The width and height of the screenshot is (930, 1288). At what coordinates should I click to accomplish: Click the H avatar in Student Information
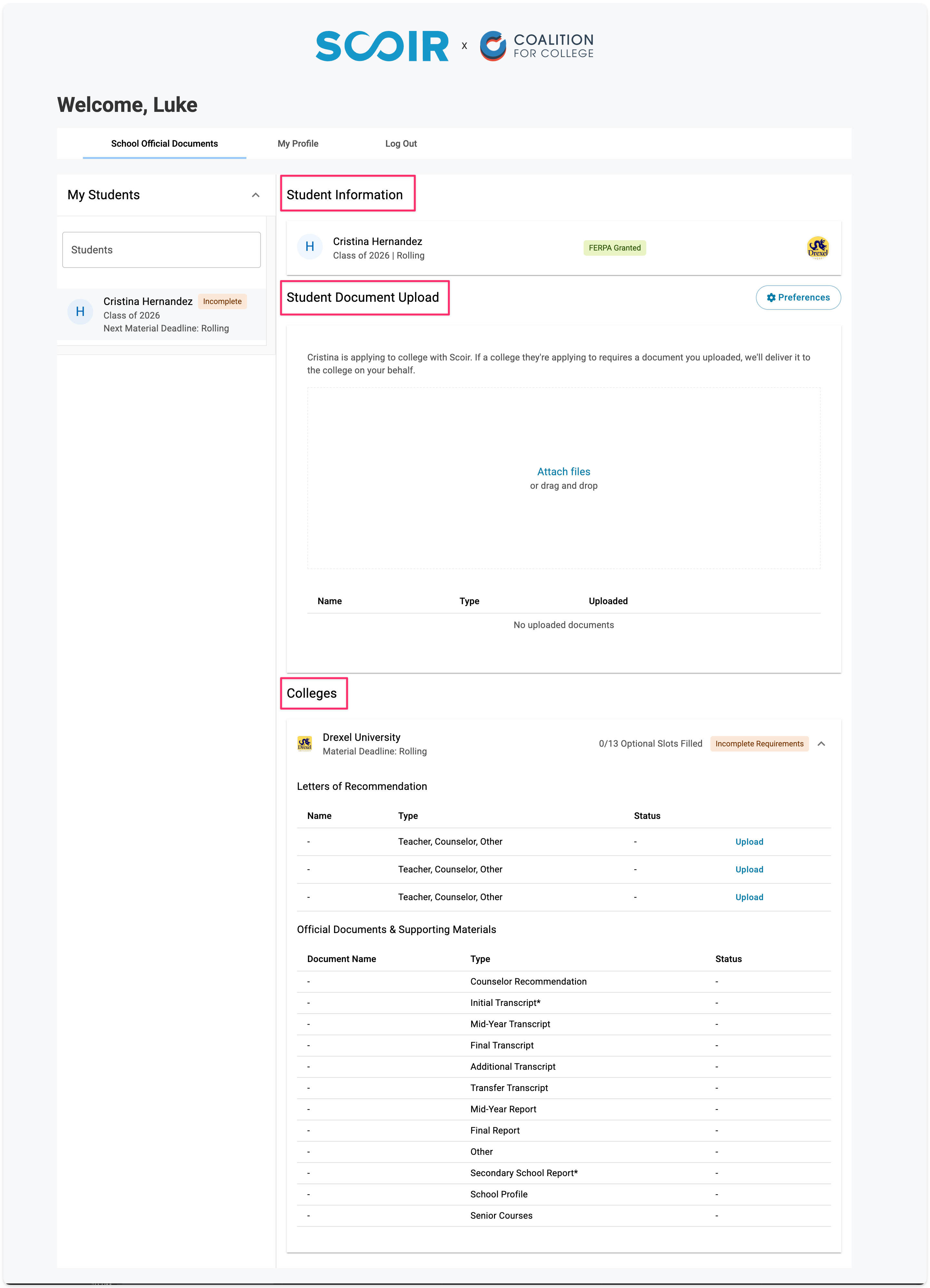[x=310, y=246]
